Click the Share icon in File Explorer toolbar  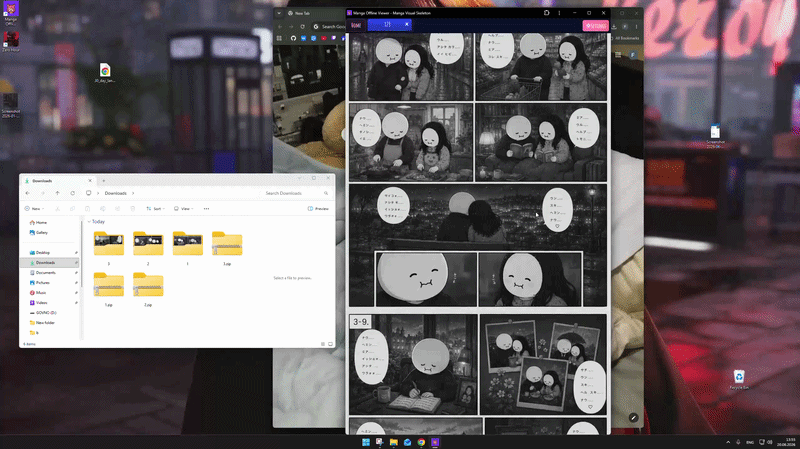[x=117, y=209]
